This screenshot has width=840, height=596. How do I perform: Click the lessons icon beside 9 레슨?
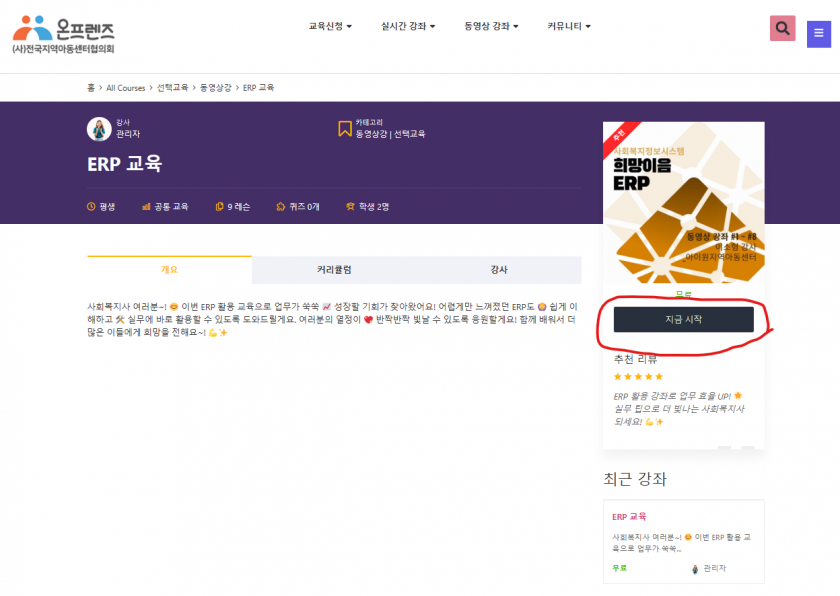[x=219, y=207]
